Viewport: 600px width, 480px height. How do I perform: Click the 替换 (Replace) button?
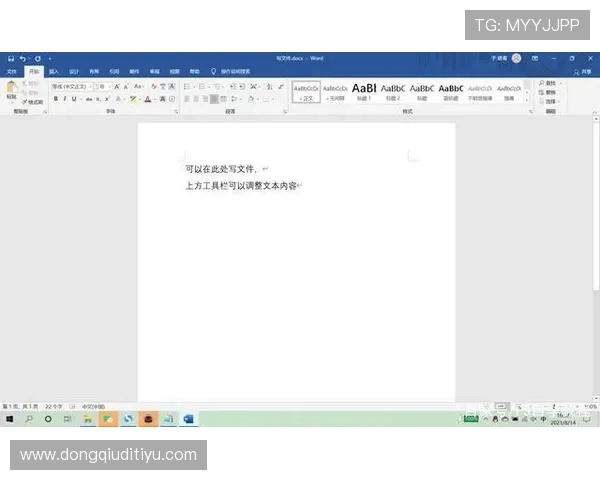(547, 92)
